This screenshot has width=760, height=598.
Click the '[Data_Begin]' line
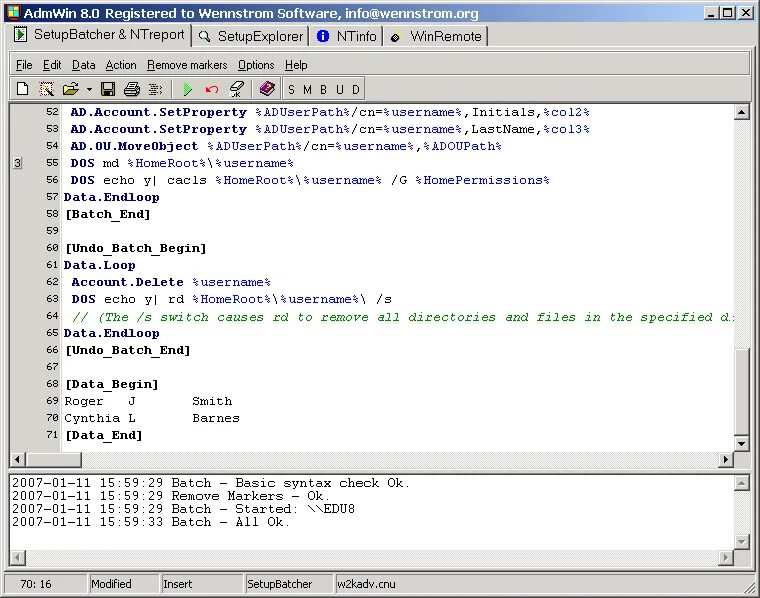pos(111,384)
